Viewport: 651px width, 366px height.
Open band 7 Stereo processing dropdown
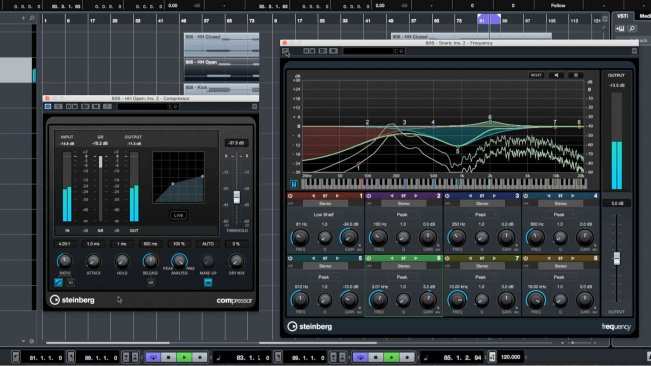pos(482,266)
